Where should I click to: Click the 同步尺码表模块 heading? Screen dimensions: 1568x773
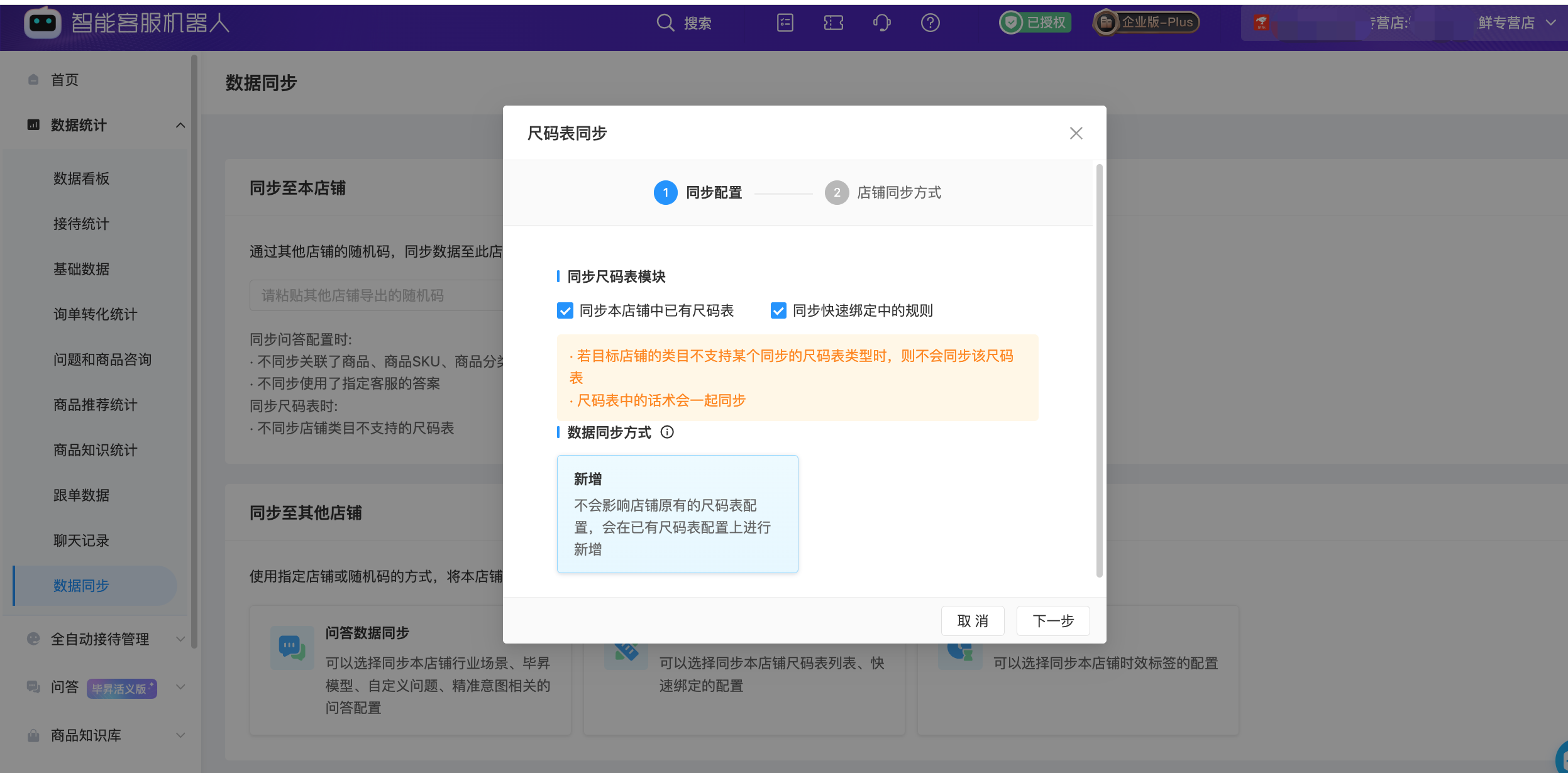[616, 277]
